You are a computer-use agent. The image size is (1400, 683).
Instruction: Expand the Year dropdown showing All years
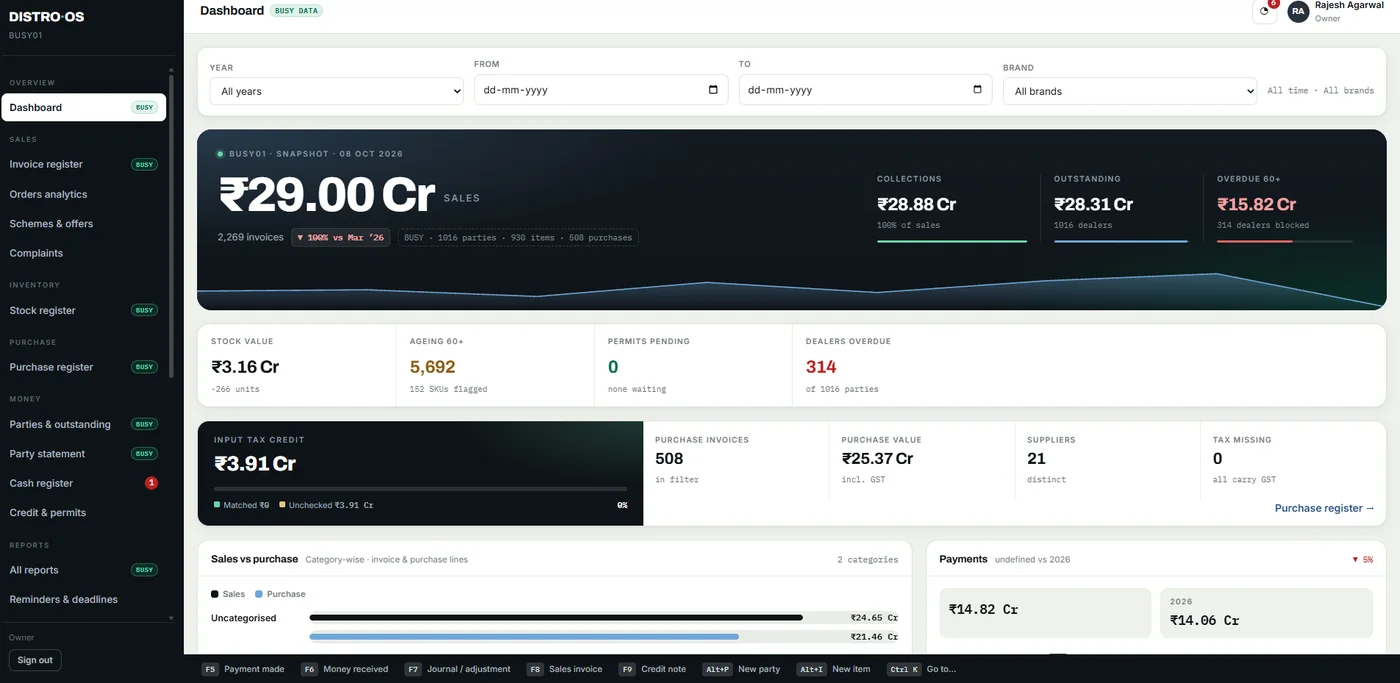tap(336, 91)
